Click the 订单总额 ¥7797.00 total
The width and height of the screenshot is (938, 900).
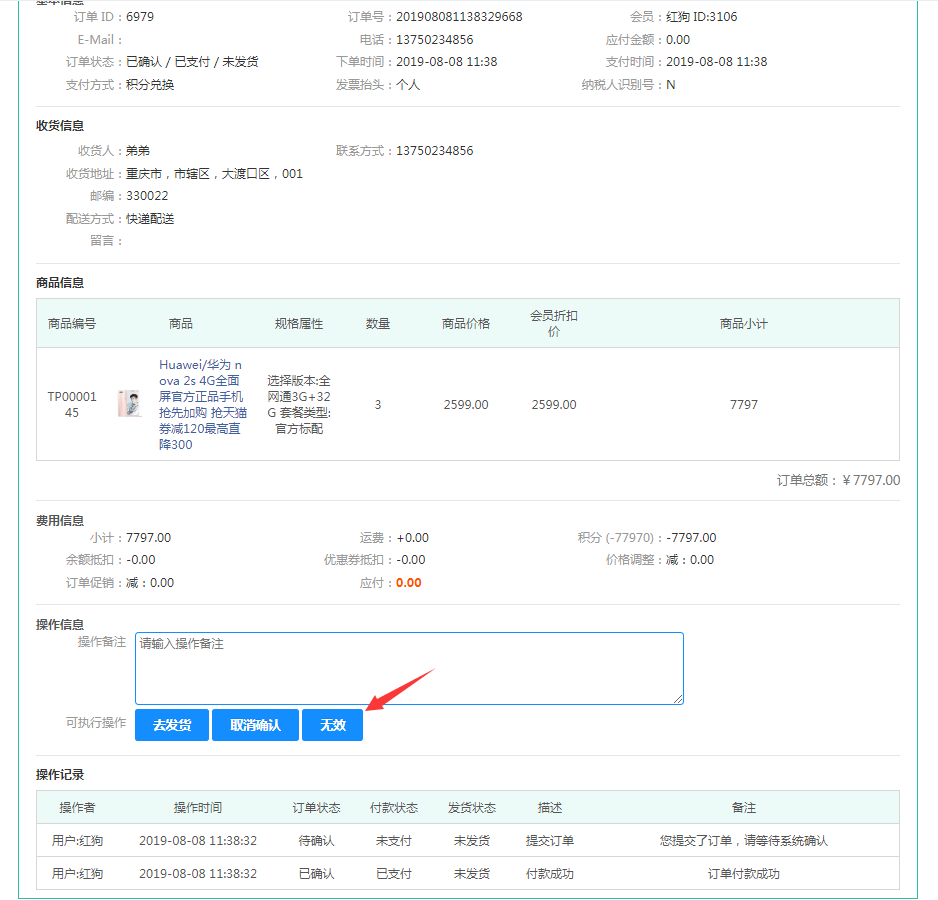click(838, 480)
